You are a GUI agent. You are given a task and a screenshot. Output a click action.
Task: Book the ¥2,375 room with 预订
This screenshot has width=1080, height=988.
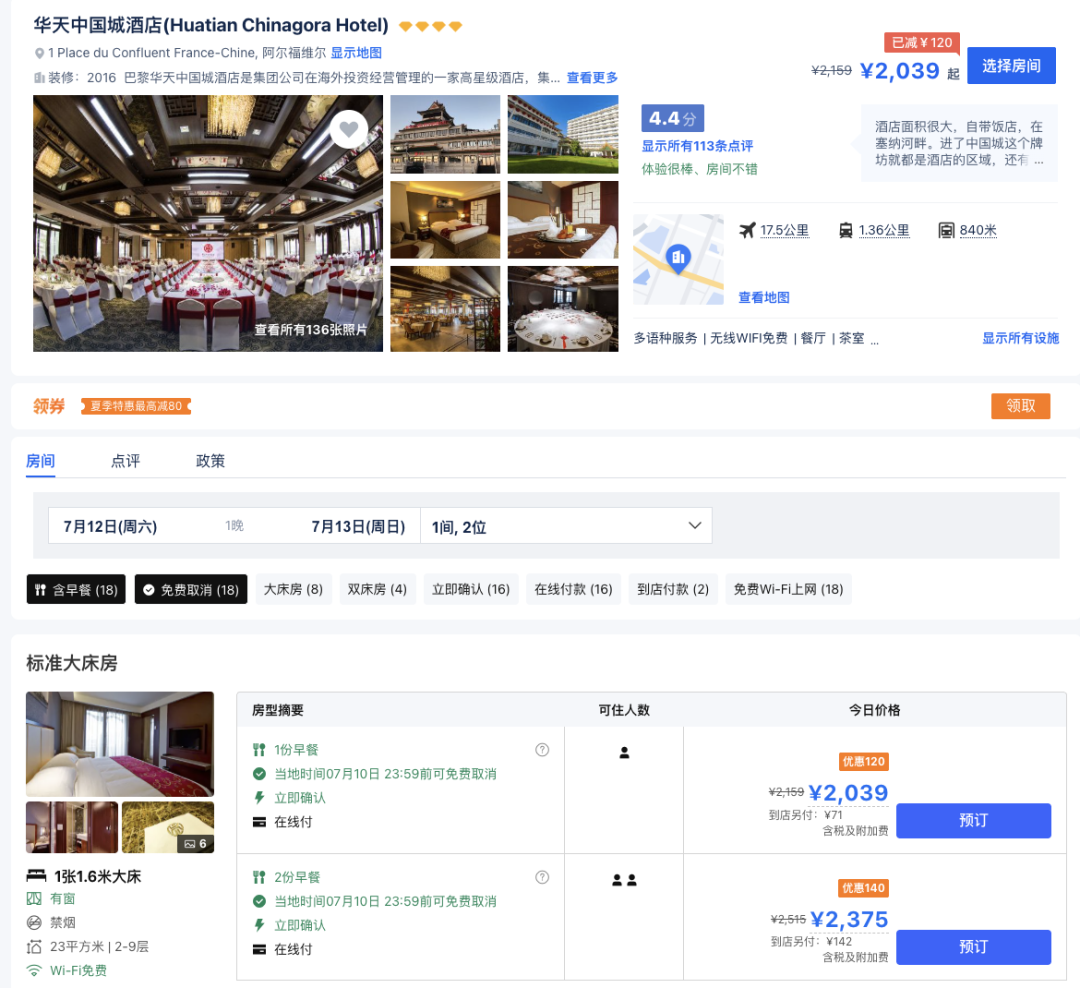[x=973, y=947]
